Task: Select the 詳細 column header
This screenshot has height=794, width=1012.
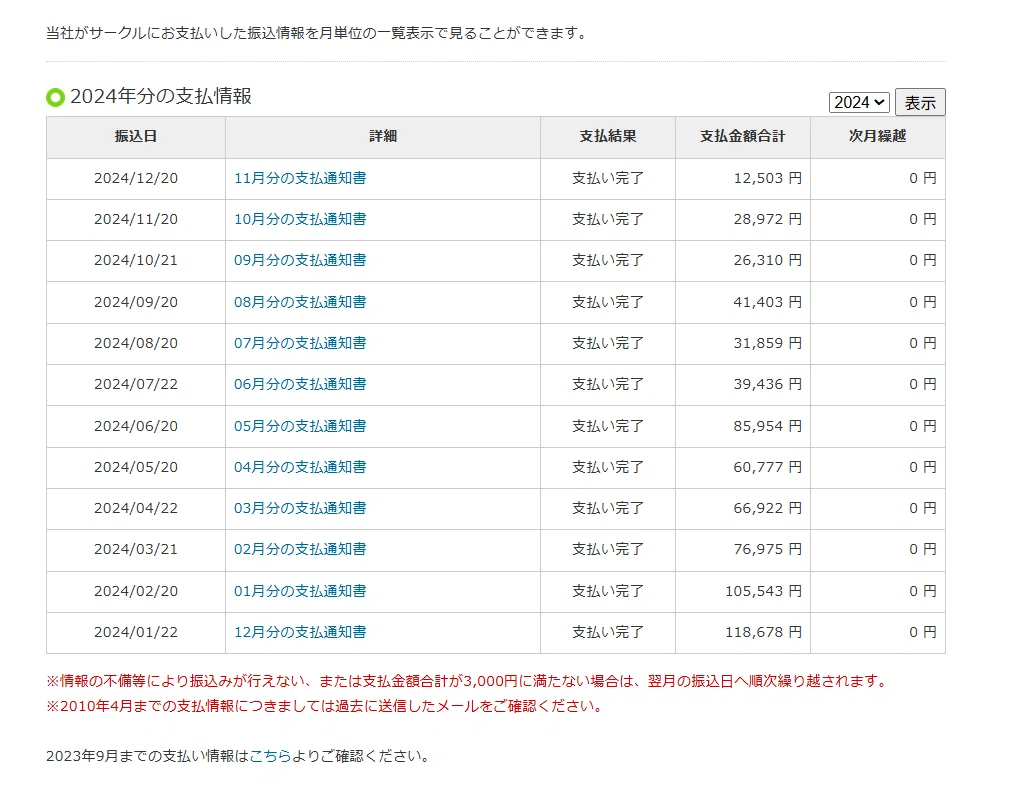Action: click(x=383, y=136)
